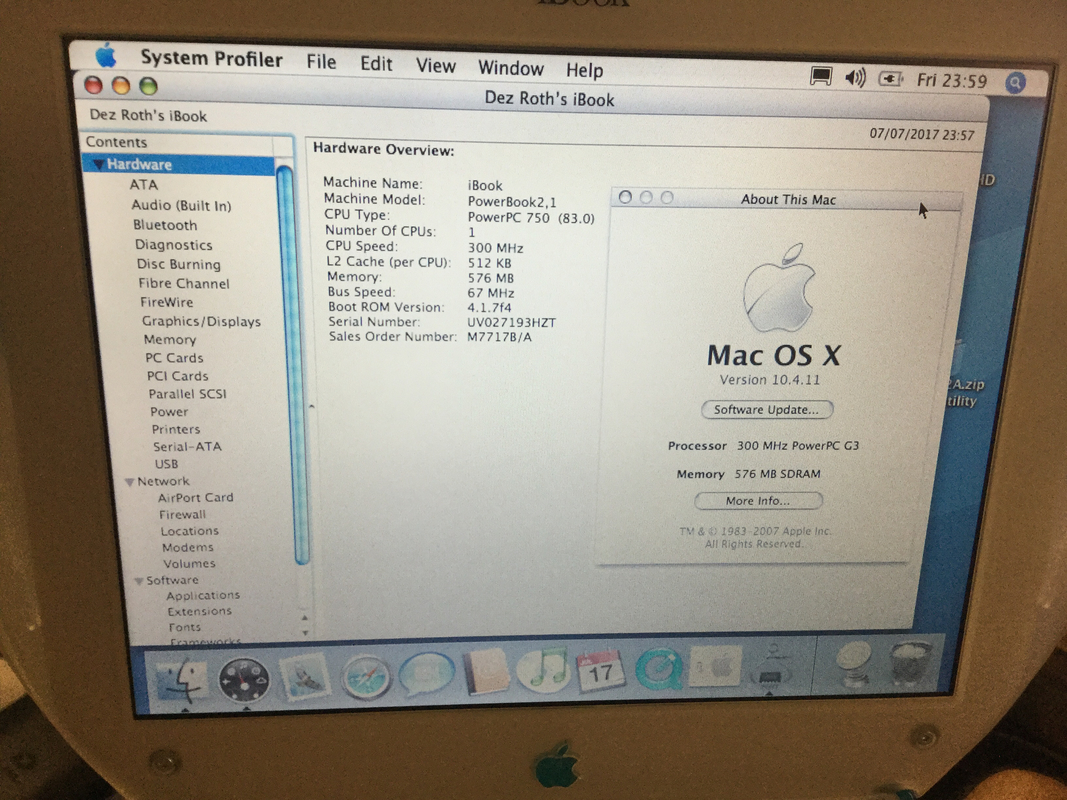The width and height of the screenshot is (1067, 800).
Task: Open the Help menu
Action: (585, 70)
